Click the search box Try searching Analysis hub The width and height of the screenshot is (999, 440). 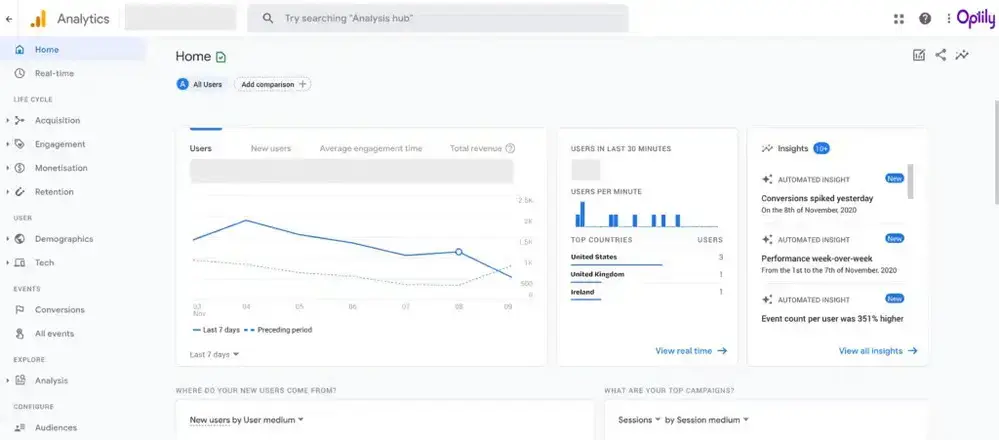(x=438, y=18)
